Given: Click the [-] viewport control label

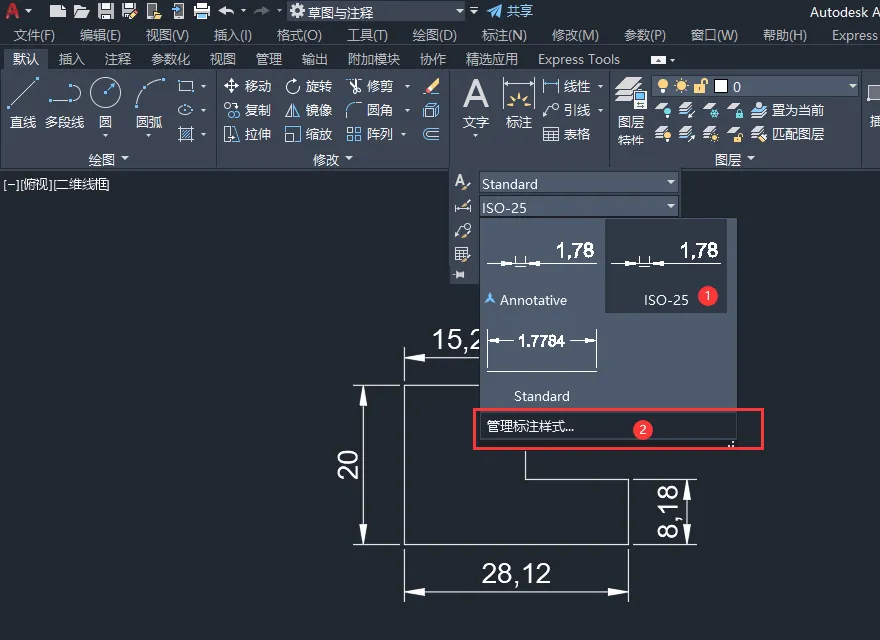Looking at the screenshot, I should pyautogui.click(x=11, y=184).
